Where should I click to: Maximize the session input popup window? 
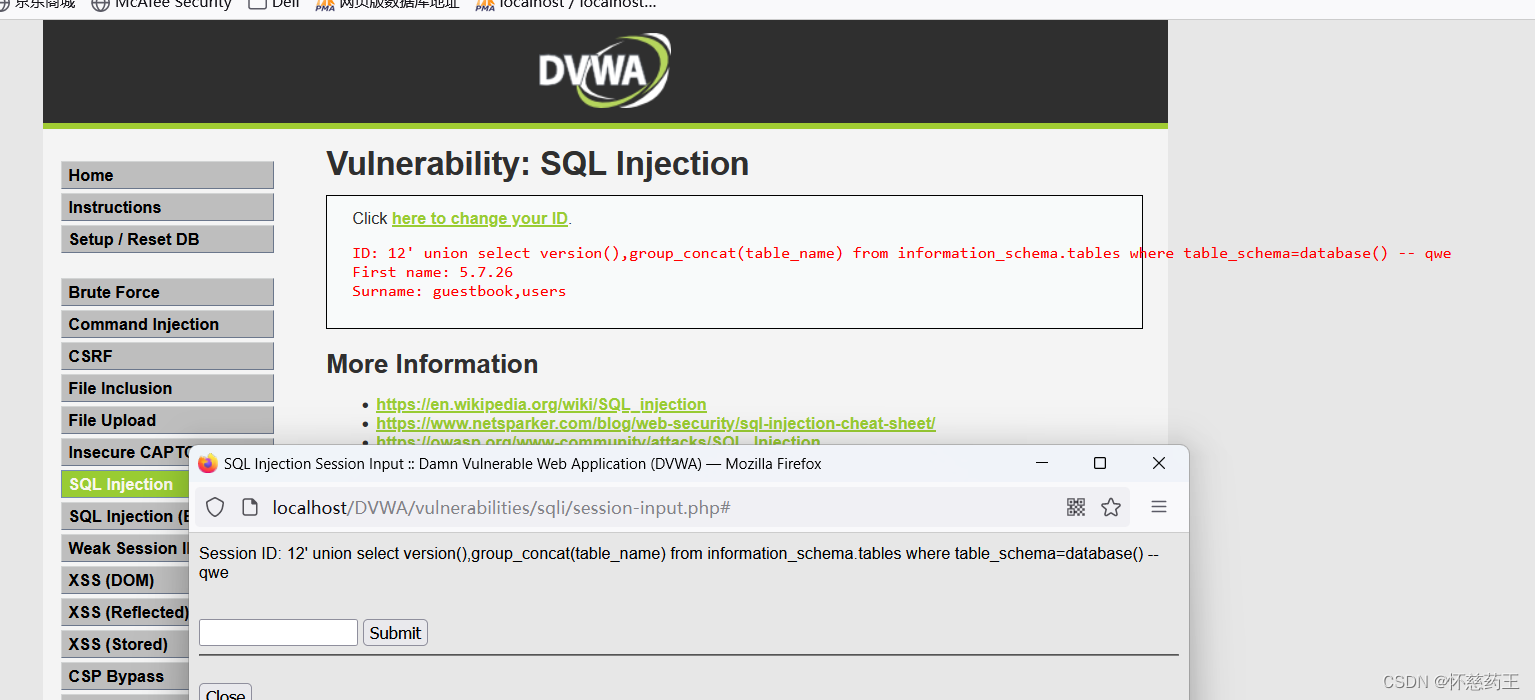click(x=1100, y=463)
